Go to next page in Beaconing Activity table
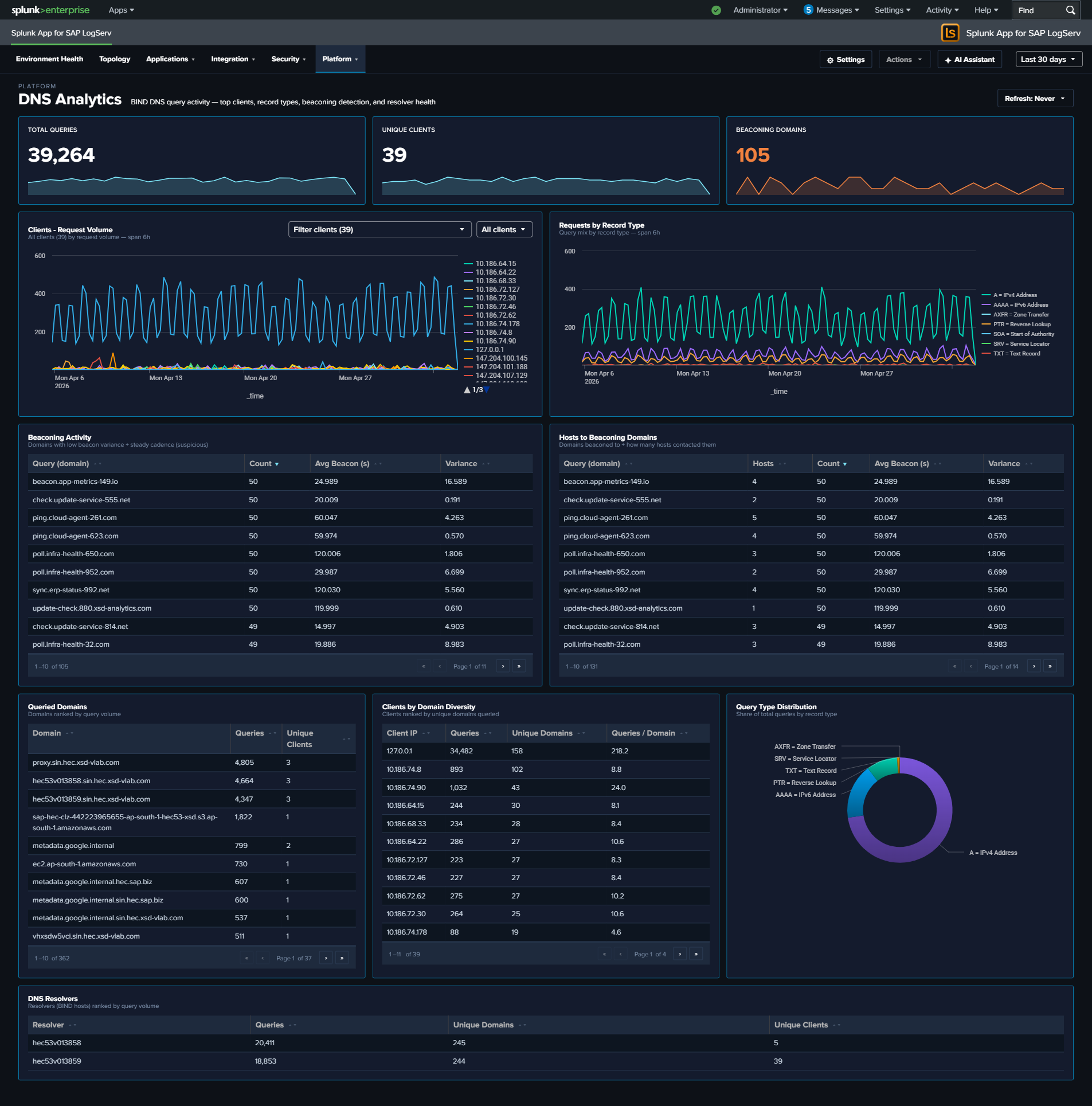The image size is (1092, 1106). 503,666
